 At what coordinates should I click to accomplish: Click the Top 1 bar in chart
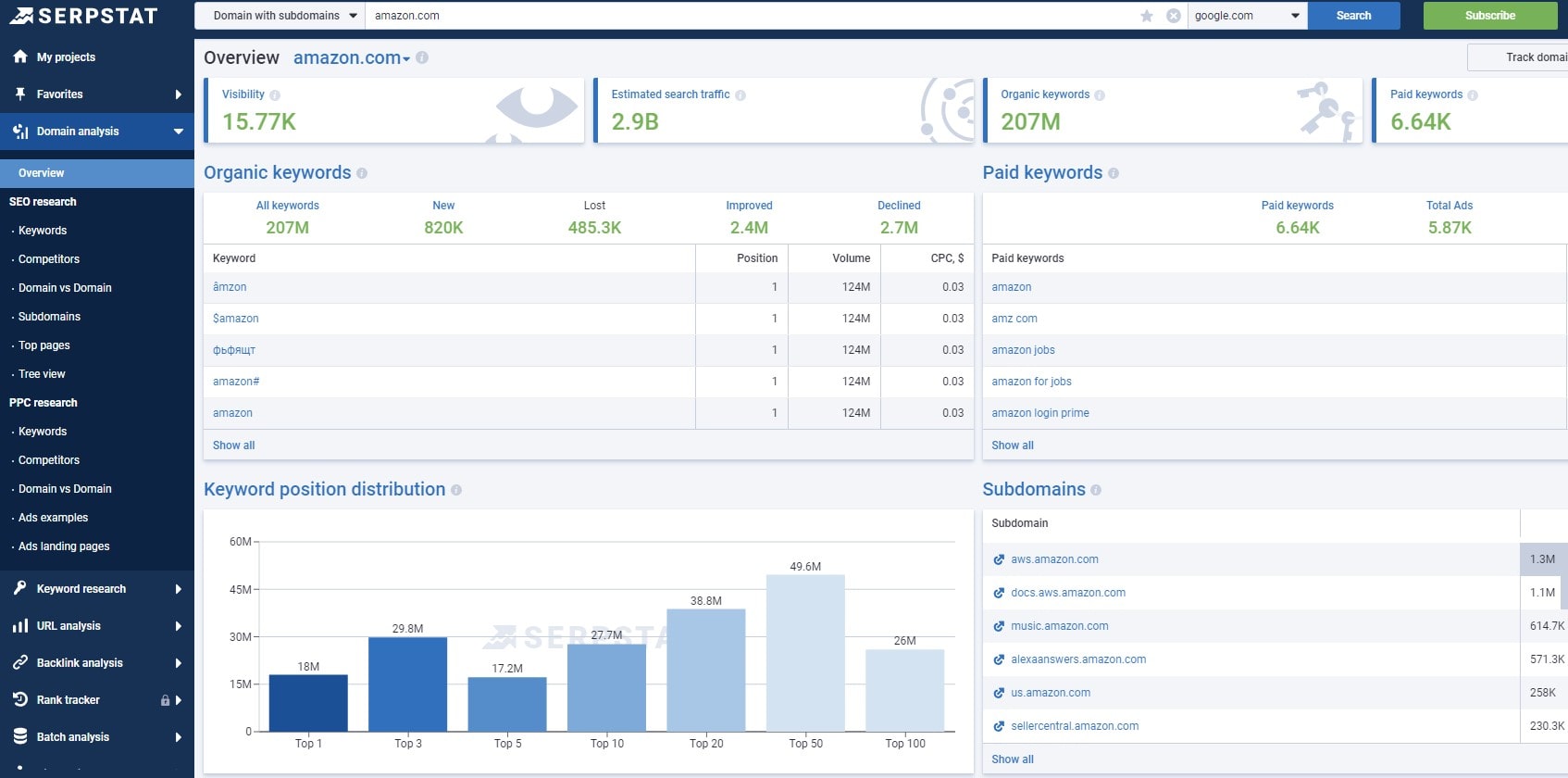pyautogui.click(x=308, y=703)
